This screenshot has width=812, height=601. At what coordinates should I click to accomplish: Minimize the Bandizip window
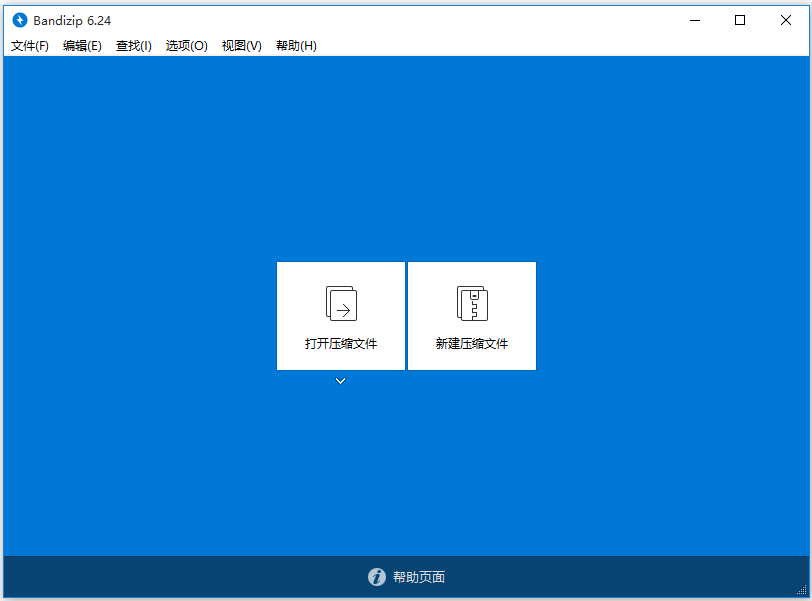(695, 19)
